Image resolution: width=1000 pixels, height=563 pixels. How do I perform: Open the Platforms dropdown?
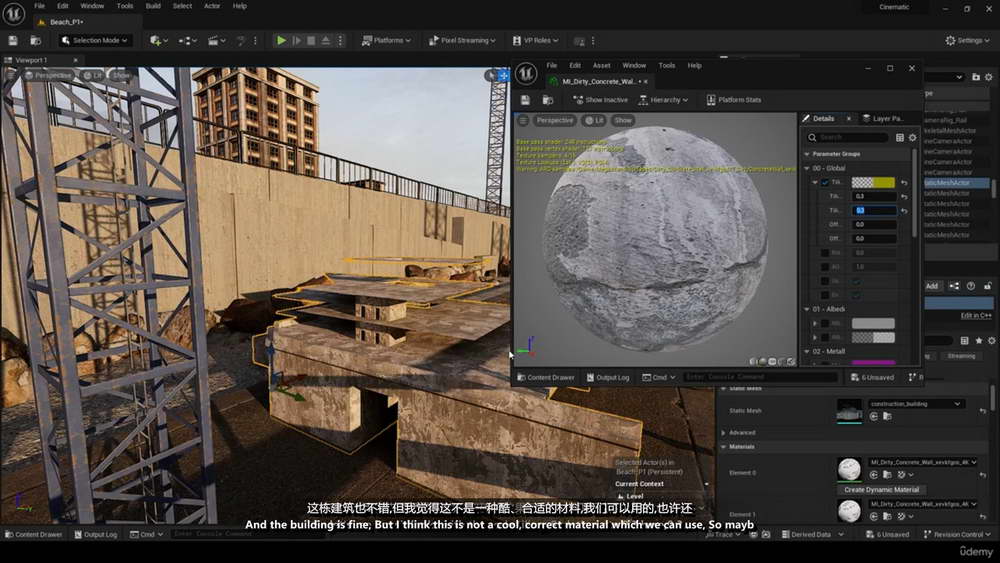386,40
